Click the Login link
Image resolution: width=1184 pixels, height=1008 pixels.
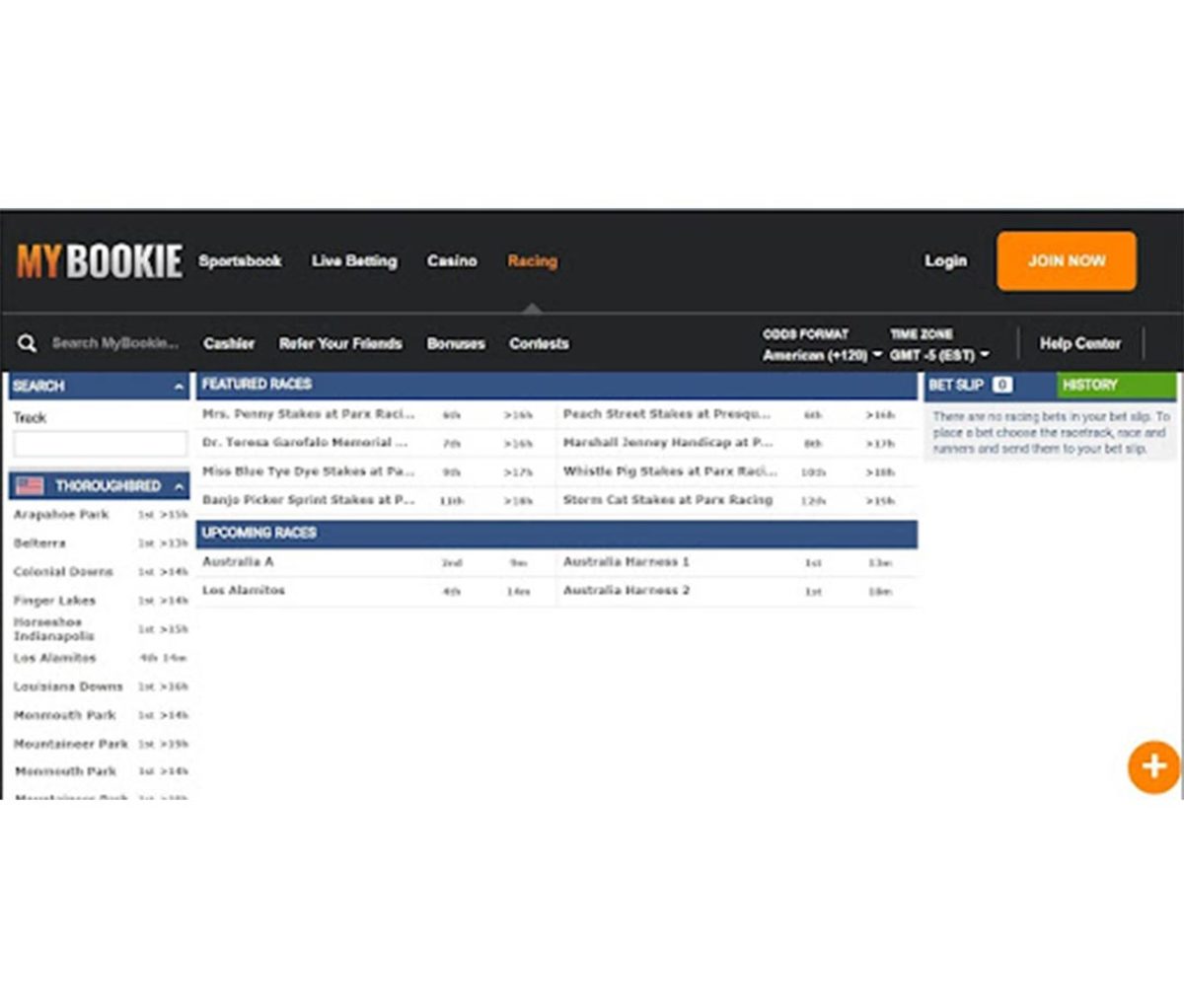click(945, 260)
